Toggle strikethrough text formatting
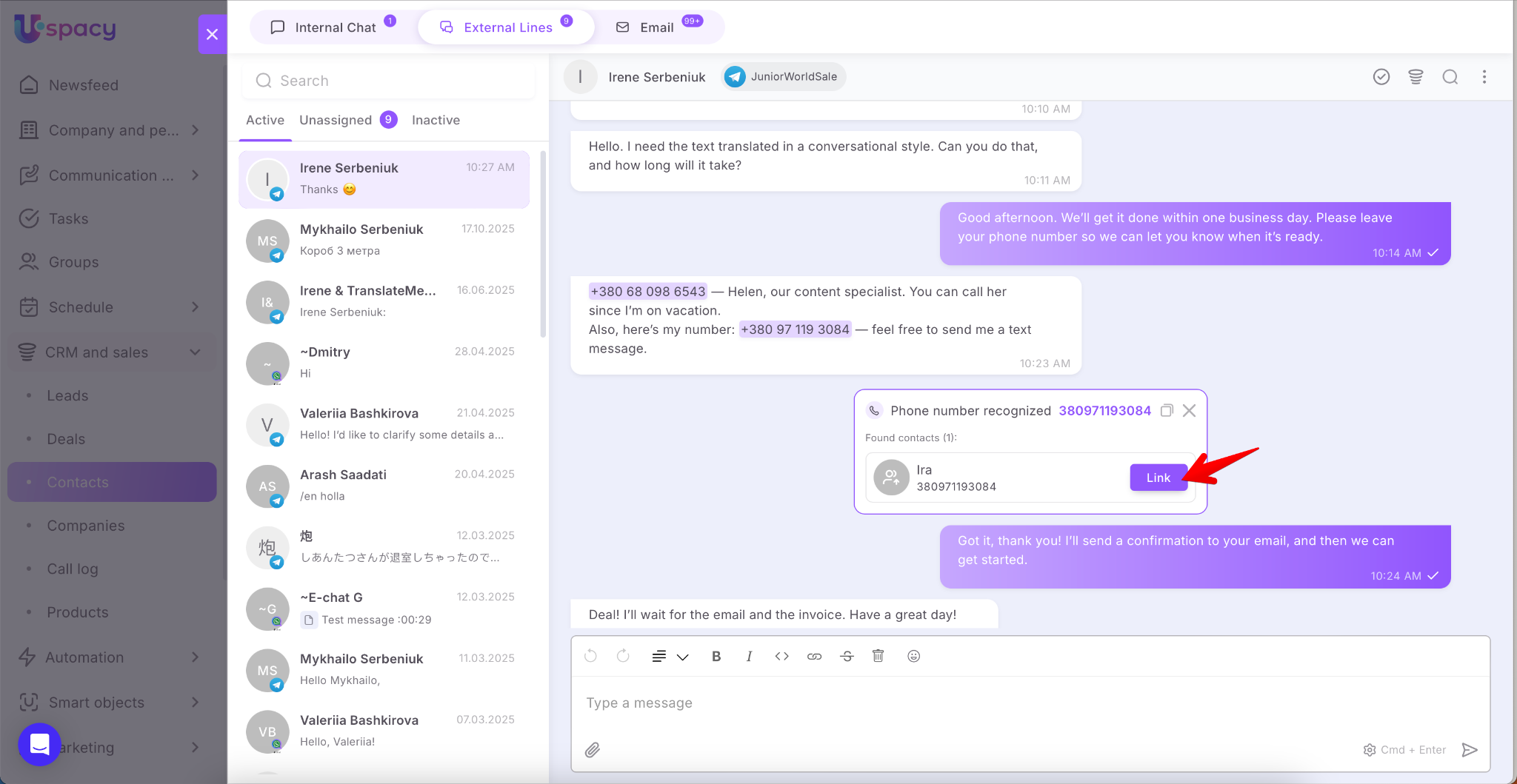Viewport: 1517px width, 784px height. click(847, 656)
